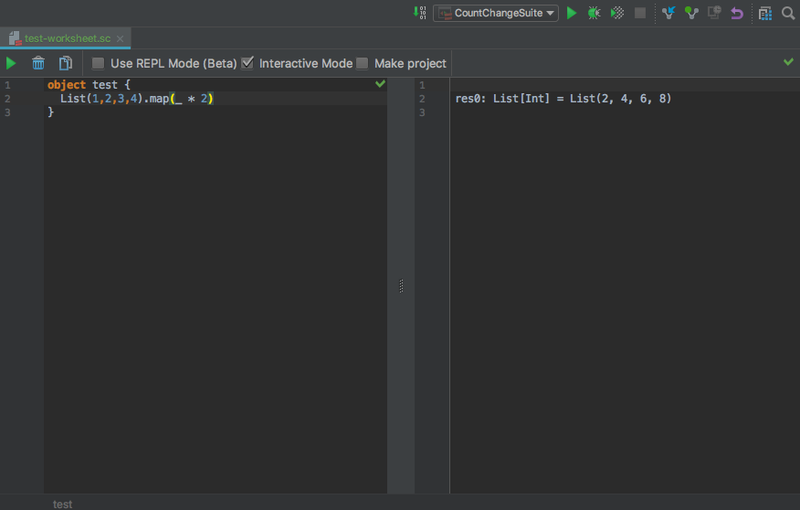This screenshot has width=800, height=510.
Task: Click the disabled VCS history icon
Action: pyautogui.click(x=714, y=13)
